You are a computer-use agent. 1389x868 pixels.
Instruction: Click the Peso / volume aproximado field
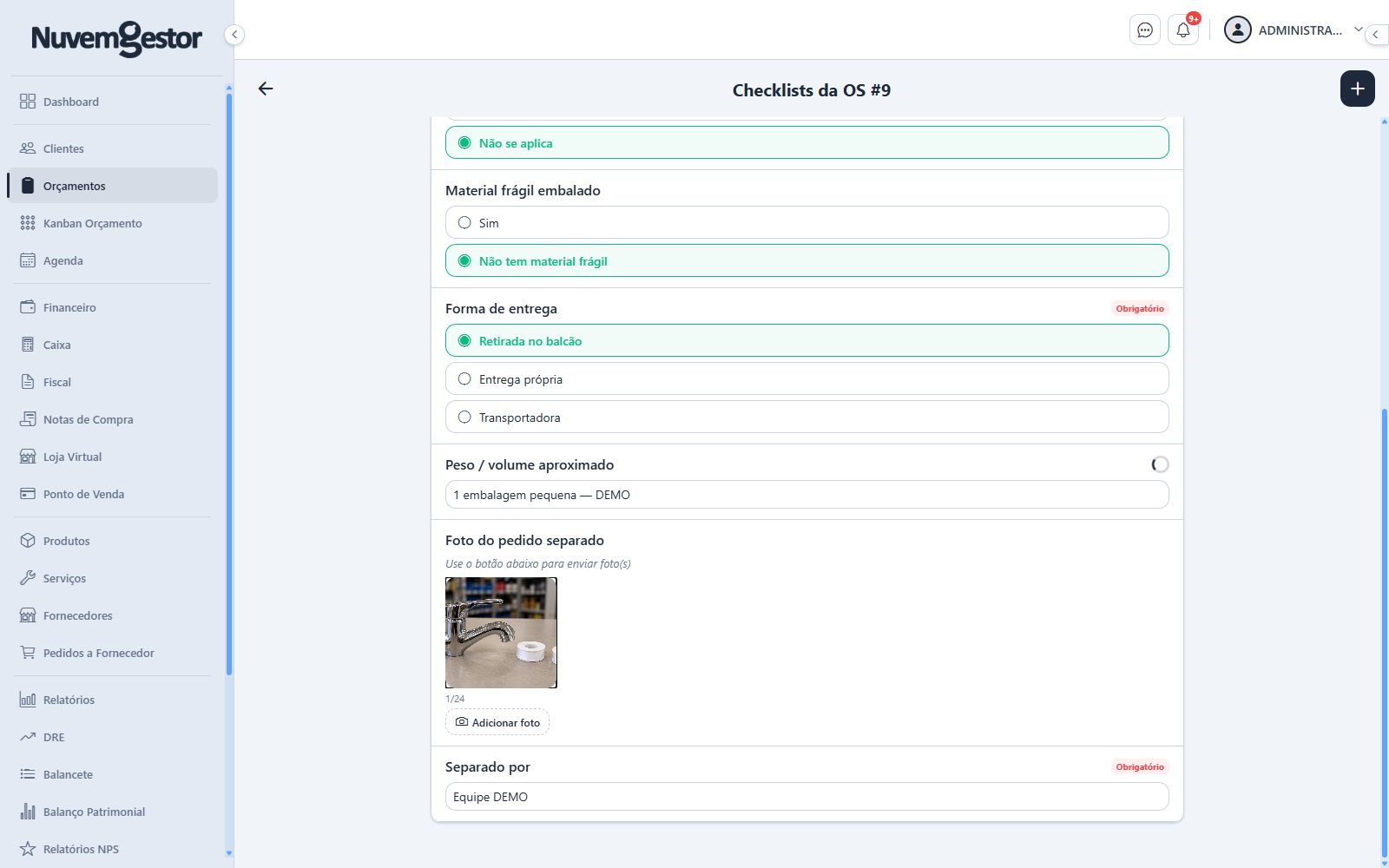click(x=806, y=495)
